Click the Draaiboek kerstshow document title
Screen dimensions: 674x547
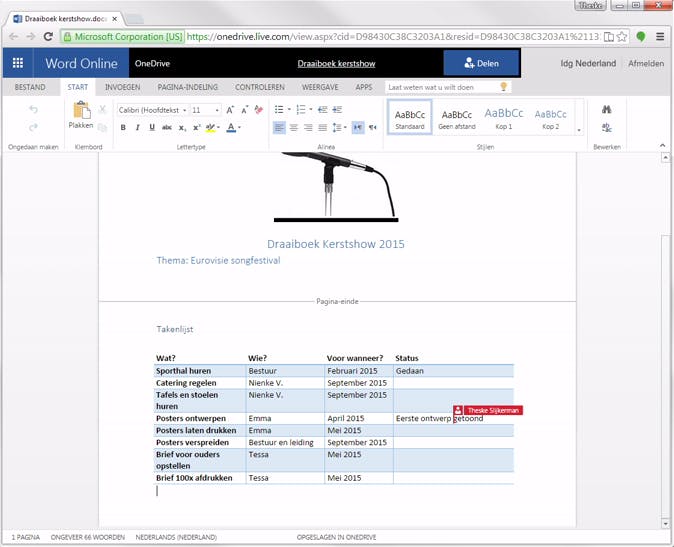pos(336,64)
